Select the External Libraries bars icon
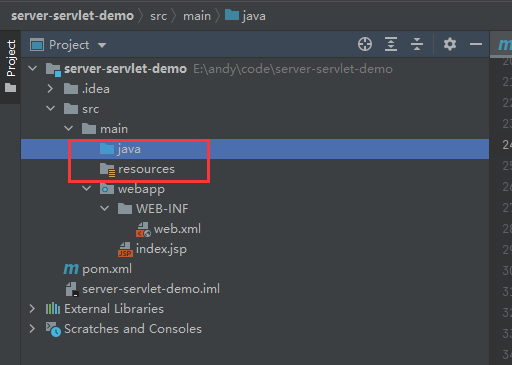Screen dimensions: 512x365 [53, 309]
